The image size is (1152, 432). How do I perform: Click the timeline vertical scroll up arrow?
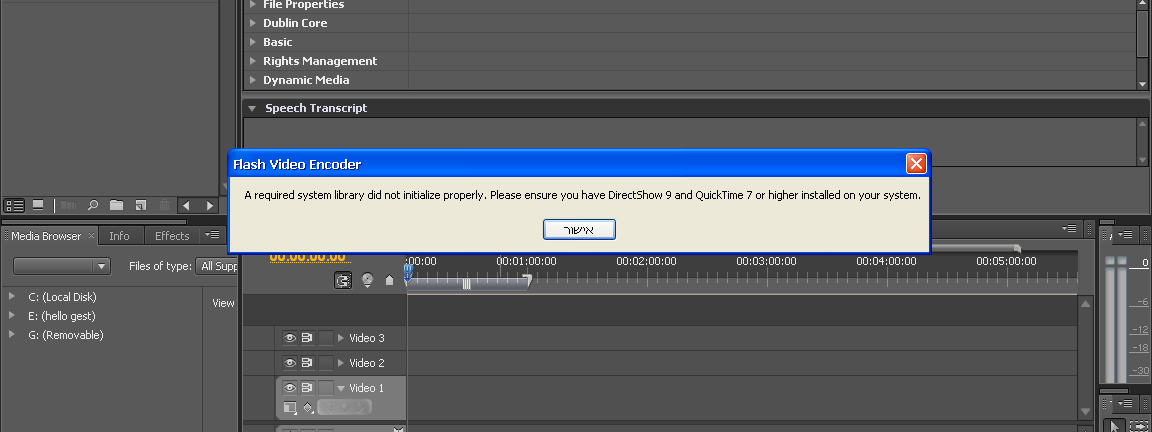click(x=1086, y=303)
